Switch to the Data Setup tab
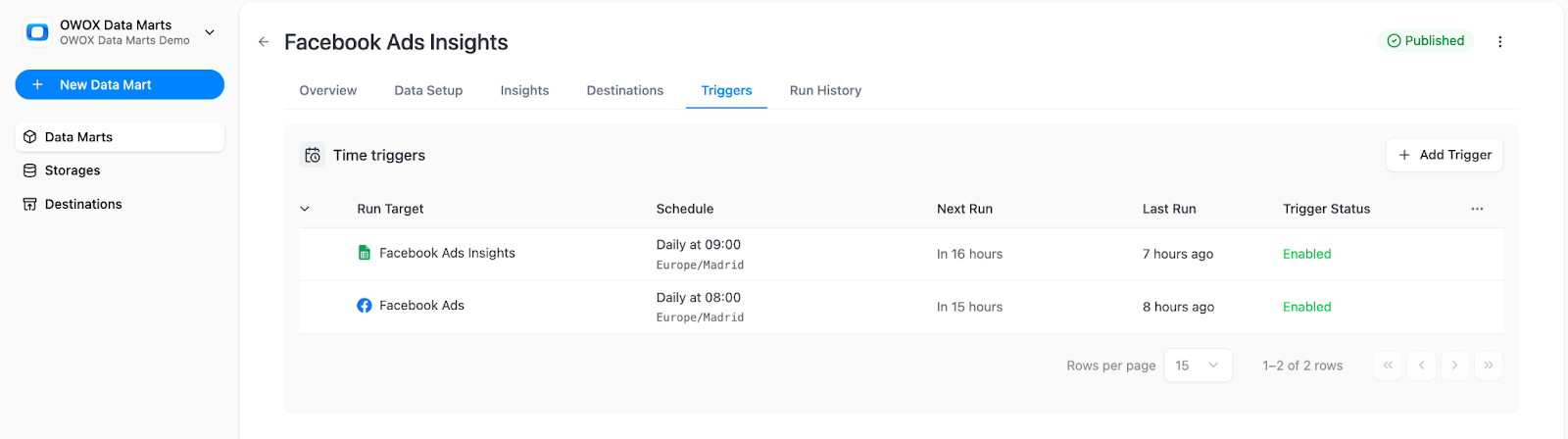Viewport: 1568px width, 439px height. point(428,90)
